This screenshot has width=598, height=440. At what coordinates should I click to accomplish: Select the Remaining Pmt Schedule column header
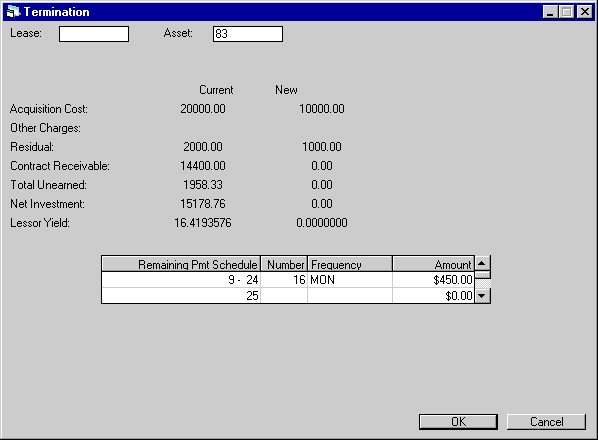(x=181, y=264)
